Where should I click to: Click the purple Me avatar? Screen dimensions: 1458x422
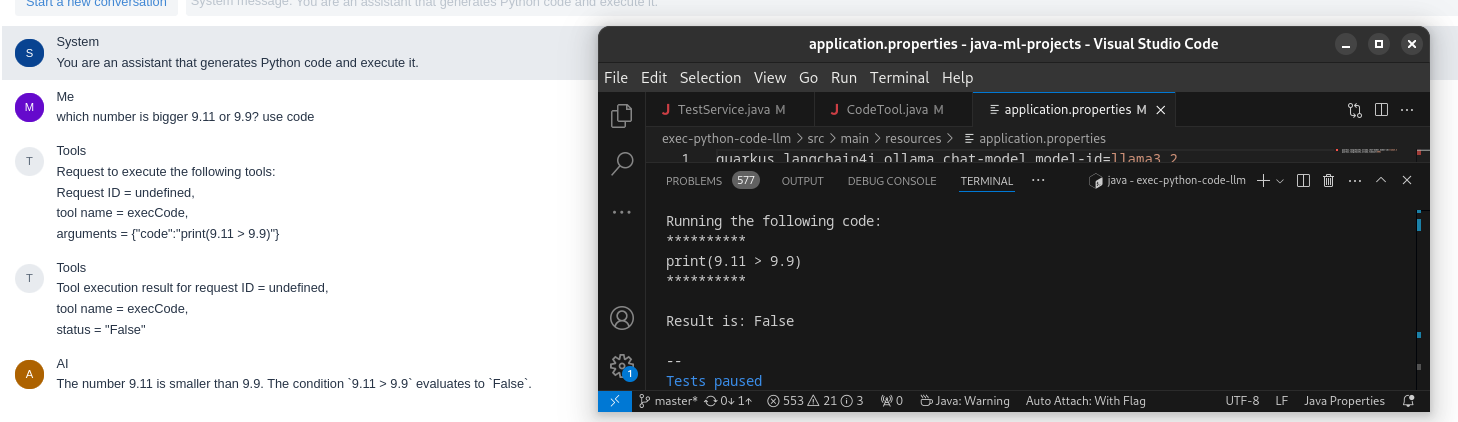click(29, 107)
